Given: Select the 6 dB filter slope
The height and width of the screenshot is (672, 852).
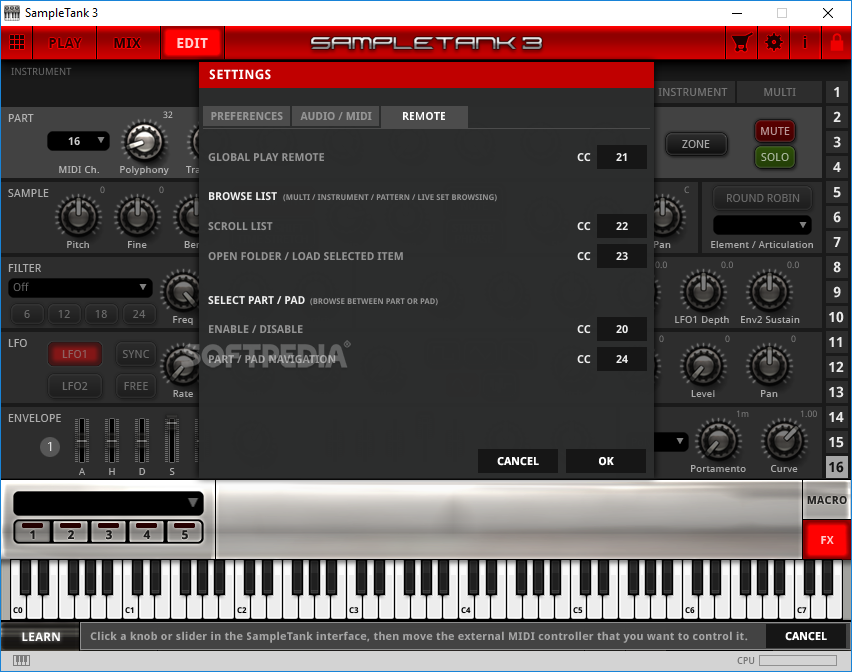Looking at the screenshot, I should (x=27, y=314).
